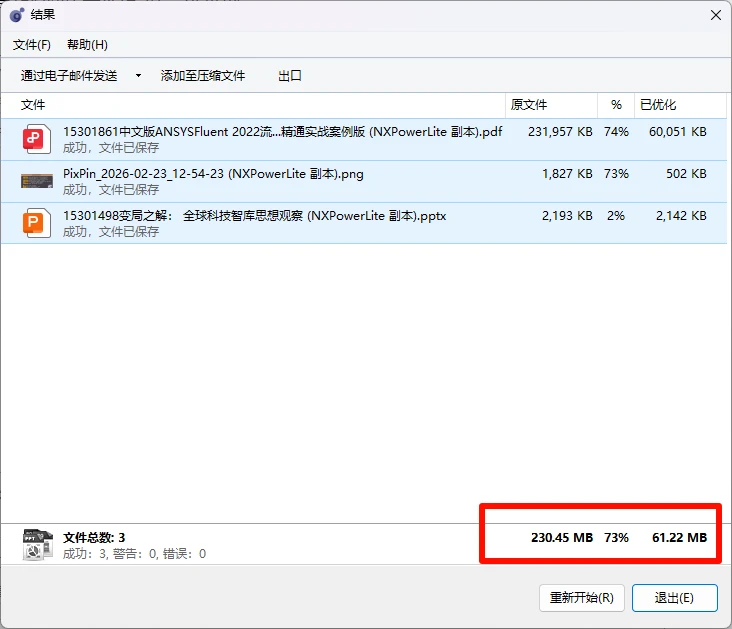This screenshot has height=629, width=732.
Task: Click the 2,193 KB original size value
Action: pos(567,216)
